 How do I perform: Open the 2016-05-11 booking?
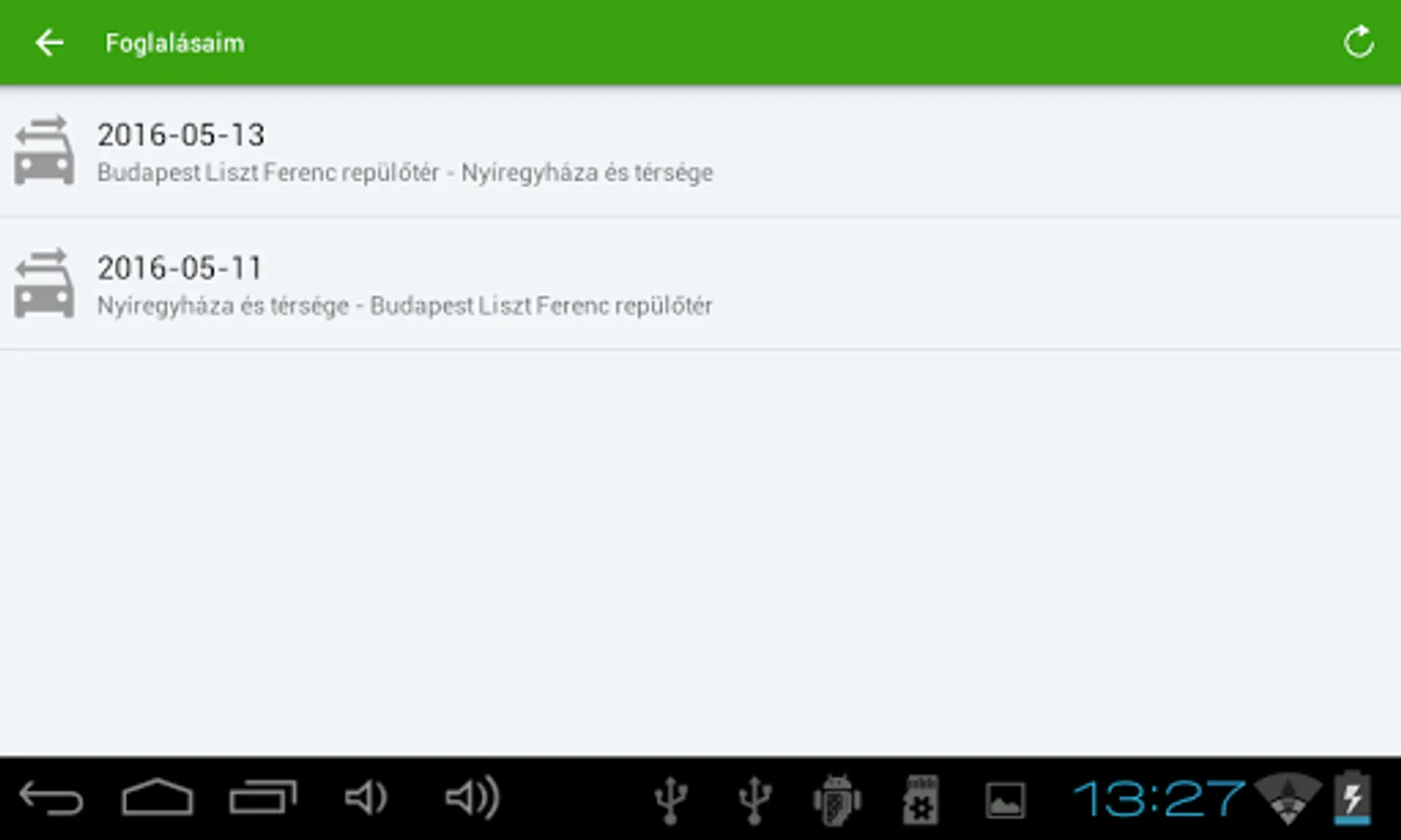pos(700,285)
